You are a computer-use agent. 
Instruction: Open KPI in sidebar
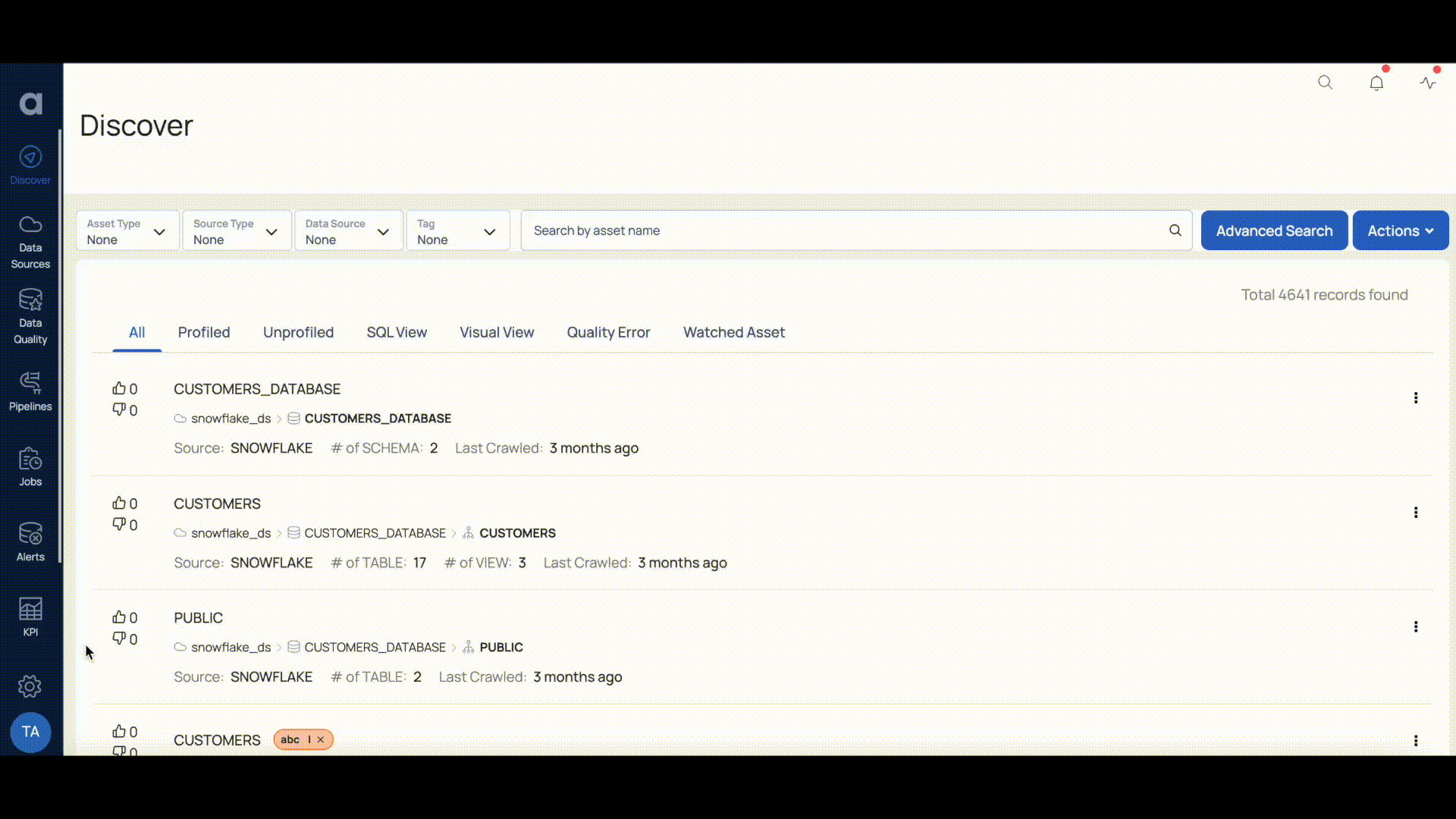(30, 617)
